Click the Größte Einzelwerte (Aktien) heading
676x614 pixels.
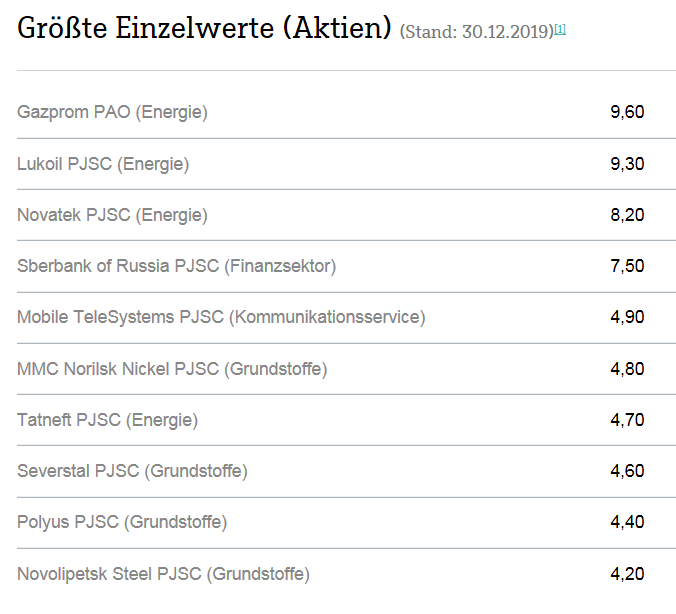[x=204, y=28]
